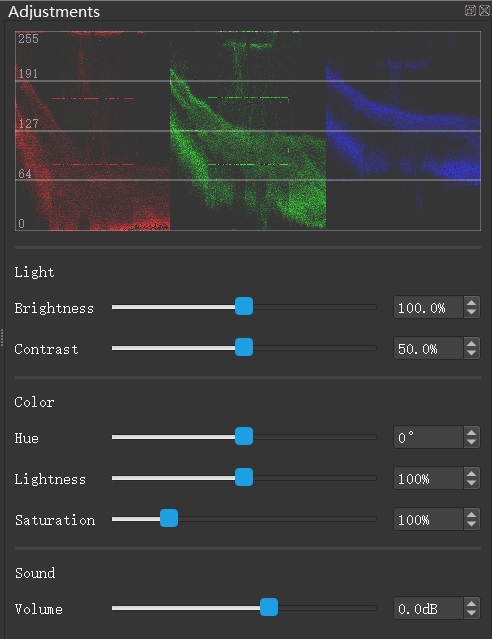Click the Brightness slider handle
This screenshot has height=639, width=492.
pyautogui.click(x=244, y=306)
